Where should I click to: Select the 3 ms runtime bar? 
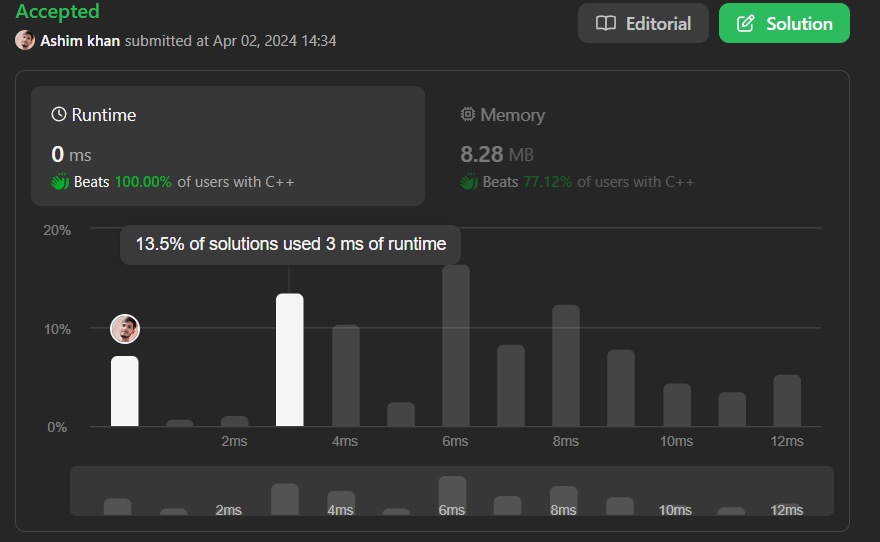290,360
